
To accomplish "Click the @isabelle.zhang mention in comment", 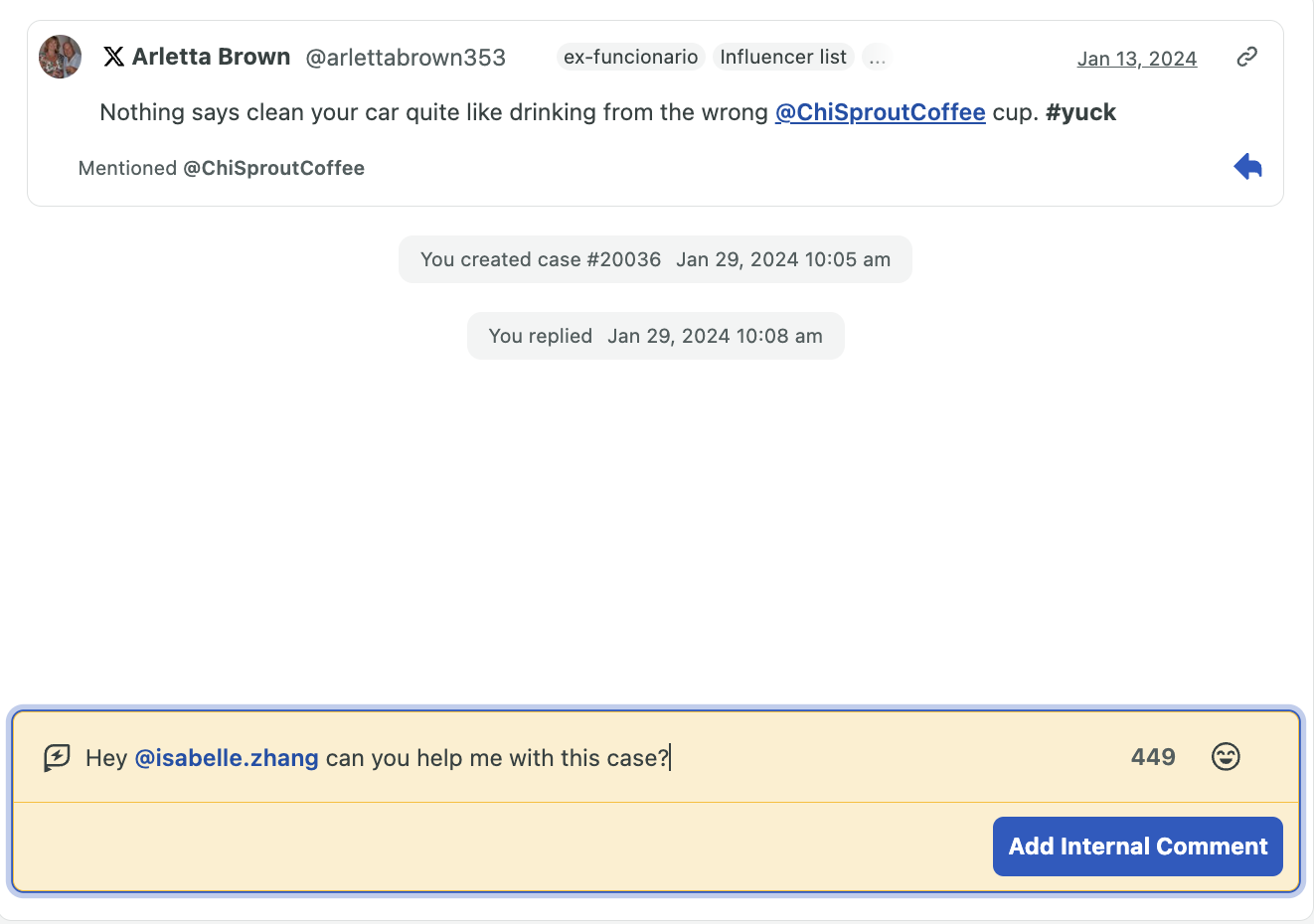I will (x=227, y=758).
